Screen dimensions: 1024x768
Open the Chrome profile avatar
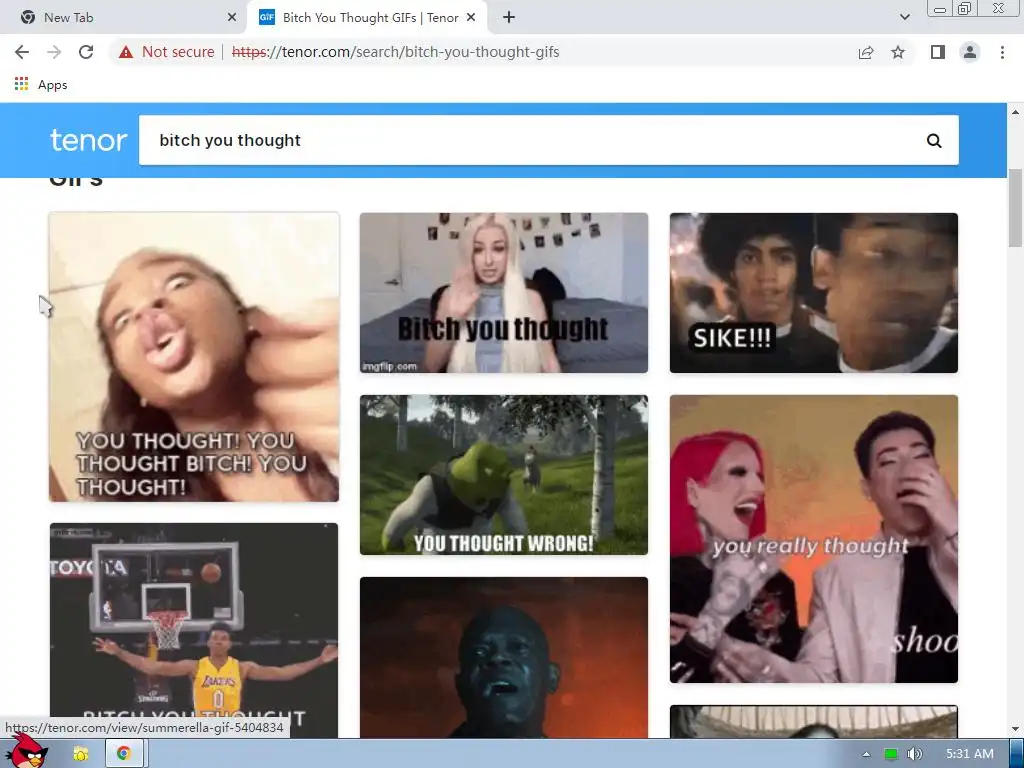coord(970,52)
